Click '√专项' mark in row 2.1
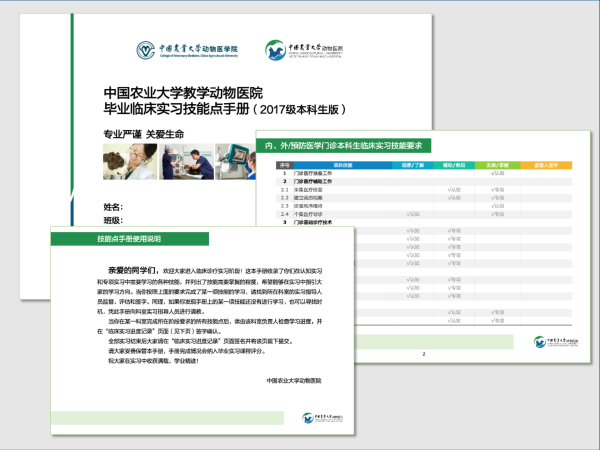Image resolution: width=600 pixels, height=450 pixels. 497,190
